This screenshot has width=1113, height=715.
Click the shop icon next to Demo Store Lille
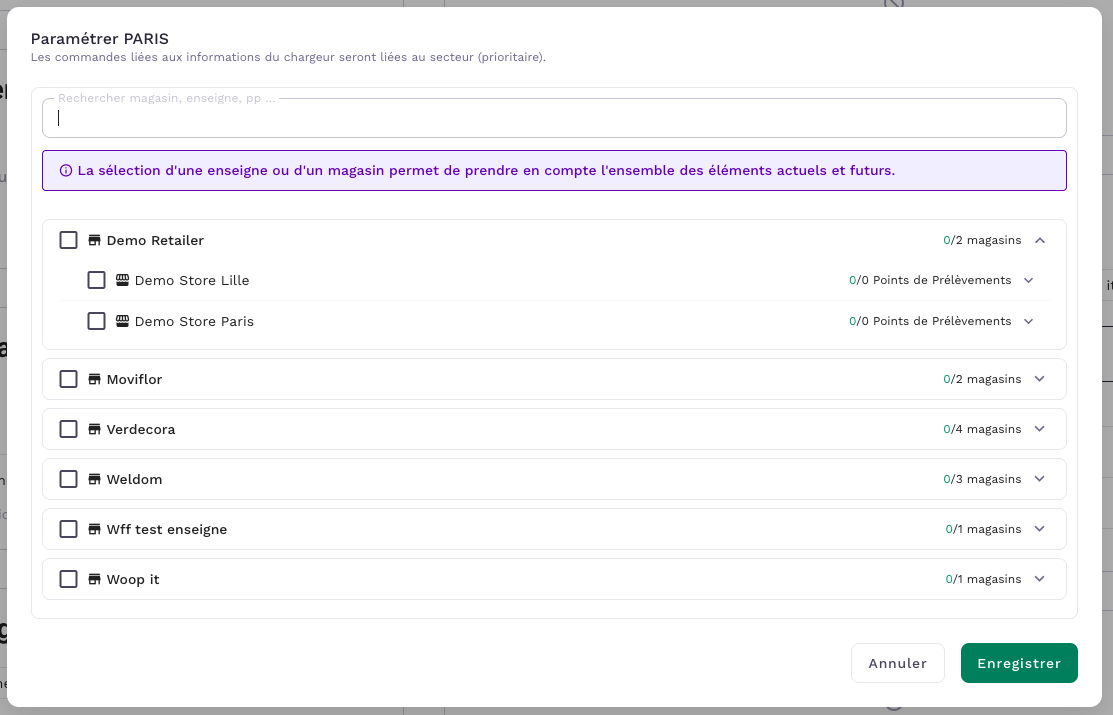[x=123, y=280]
